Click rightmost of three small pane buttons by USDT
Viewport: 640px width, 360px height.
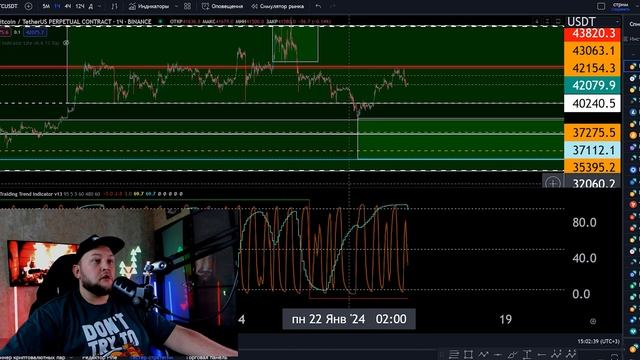(558, 21)
